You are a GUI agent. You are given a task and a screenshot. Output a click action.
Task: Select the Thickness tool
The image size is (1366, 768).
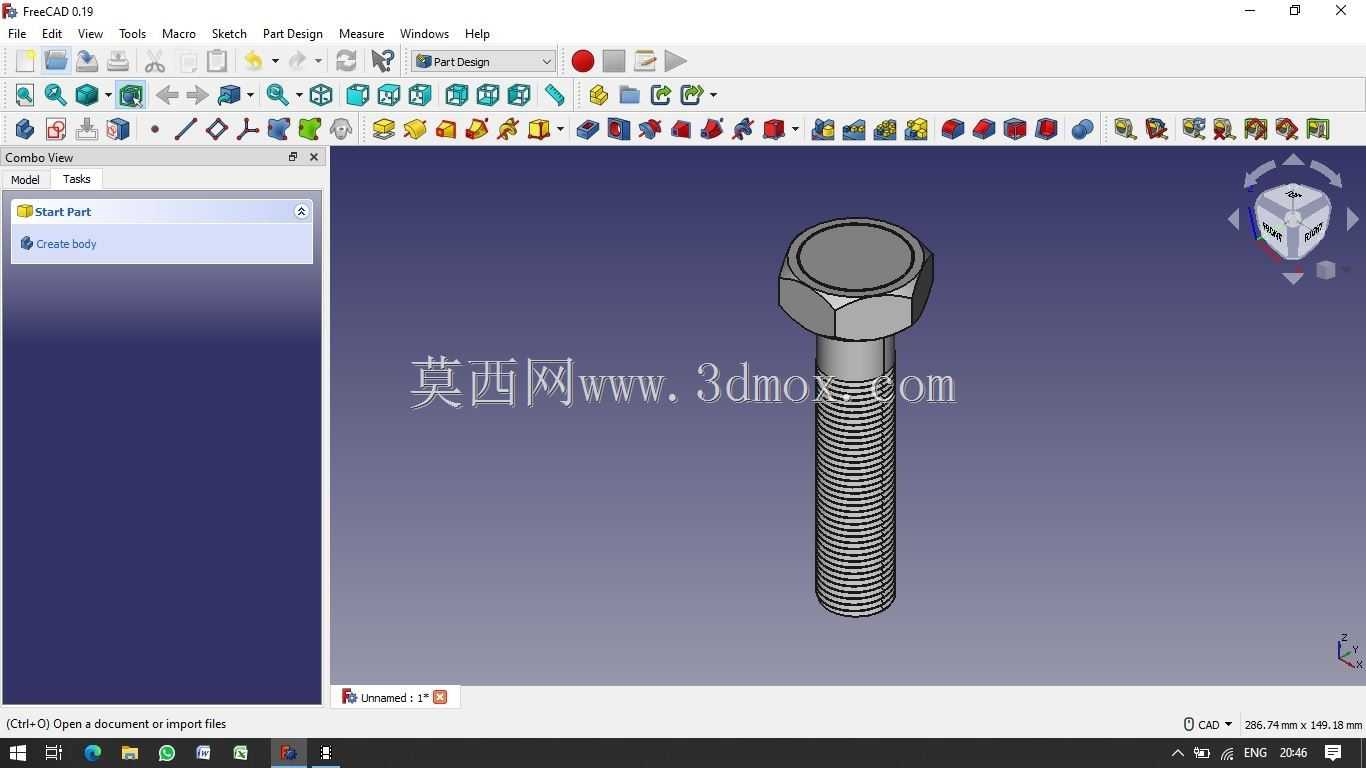pyautogui.click(x=1046, y=129)
